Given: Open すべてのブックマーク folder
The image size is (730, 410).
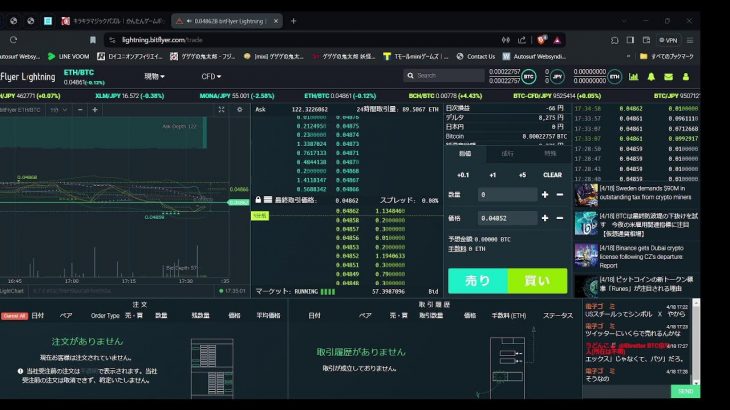Looking at the screenshot, I should [x=667, y=56].
